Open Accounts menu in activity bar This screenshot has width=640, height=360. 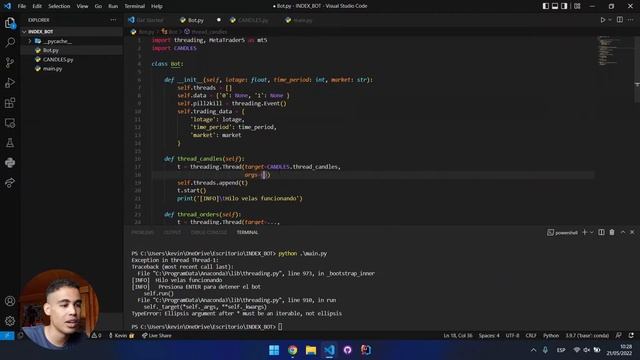10,301
